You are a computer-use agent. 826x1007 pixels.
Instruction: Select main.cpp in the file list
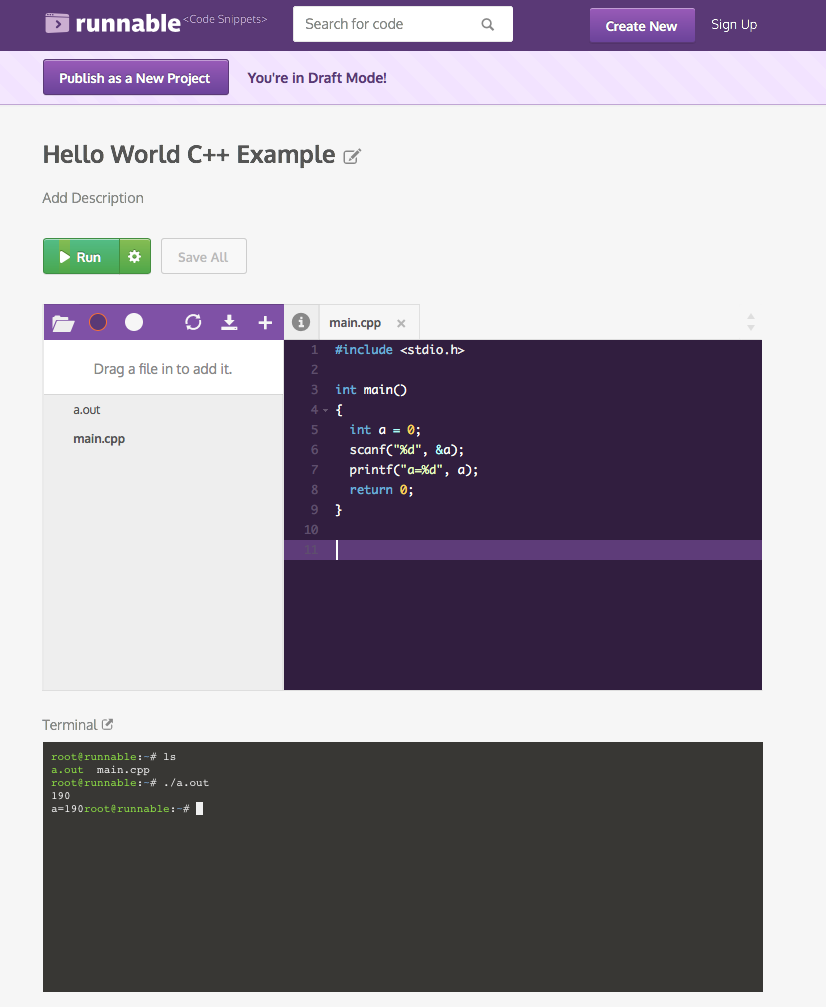pyautogui.click(x=99, y=439)
